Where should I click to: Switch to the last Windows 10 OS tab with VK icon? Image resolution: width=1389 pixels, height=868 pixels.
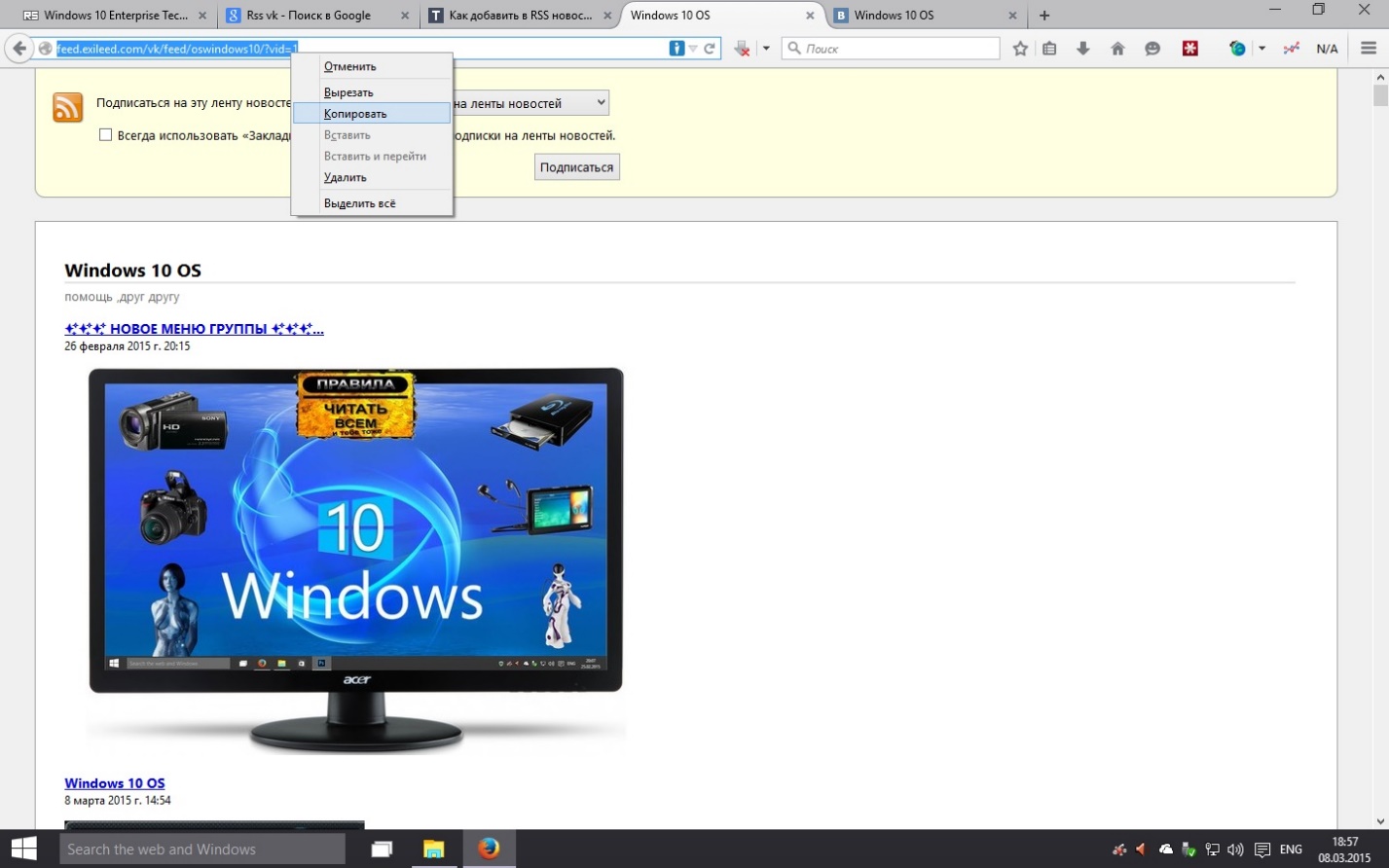(x=925, y=16)
